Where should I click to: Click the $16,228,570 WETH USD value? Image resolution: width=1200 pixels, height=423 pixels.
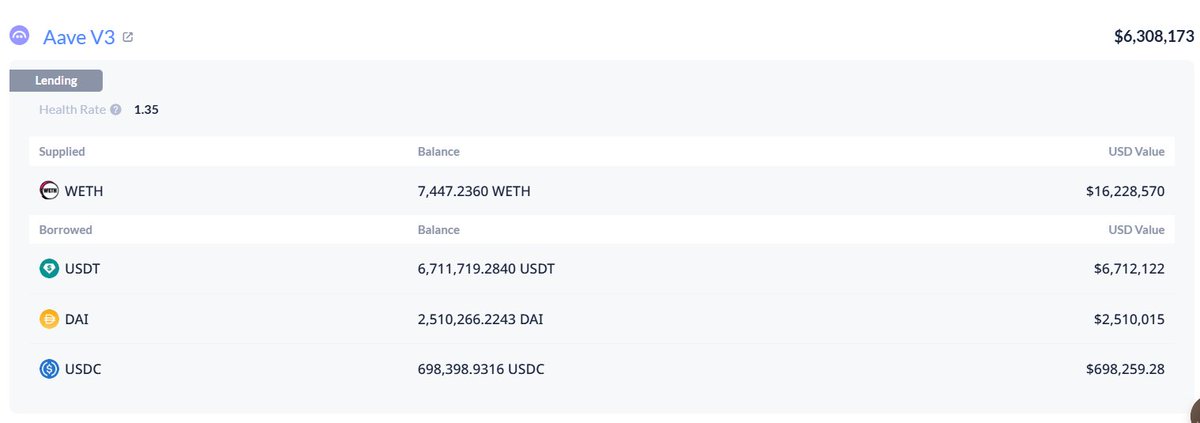click(x=1124, y=191)
